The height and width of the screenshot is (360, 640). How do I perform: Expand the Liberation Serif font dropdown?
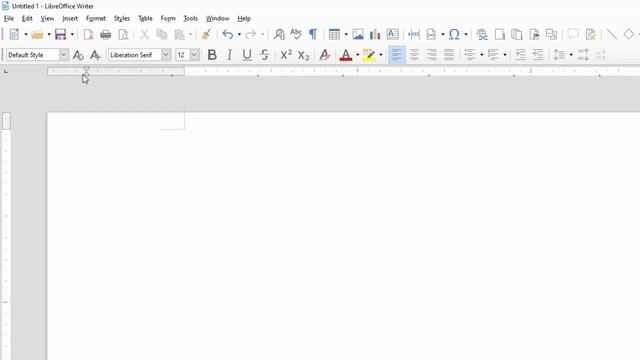(166, 55)
